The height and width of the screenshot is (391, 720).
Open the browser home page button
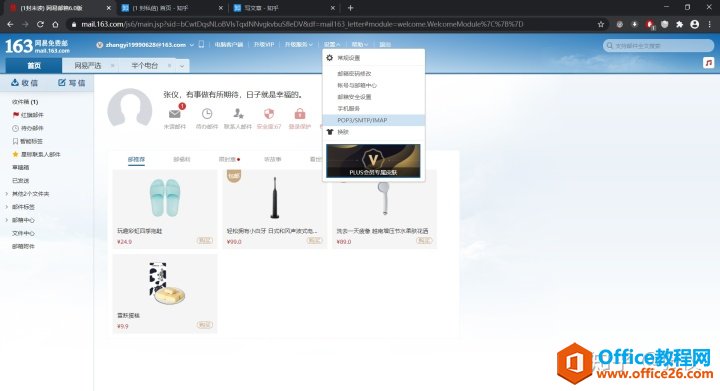(x=55, y=24)
